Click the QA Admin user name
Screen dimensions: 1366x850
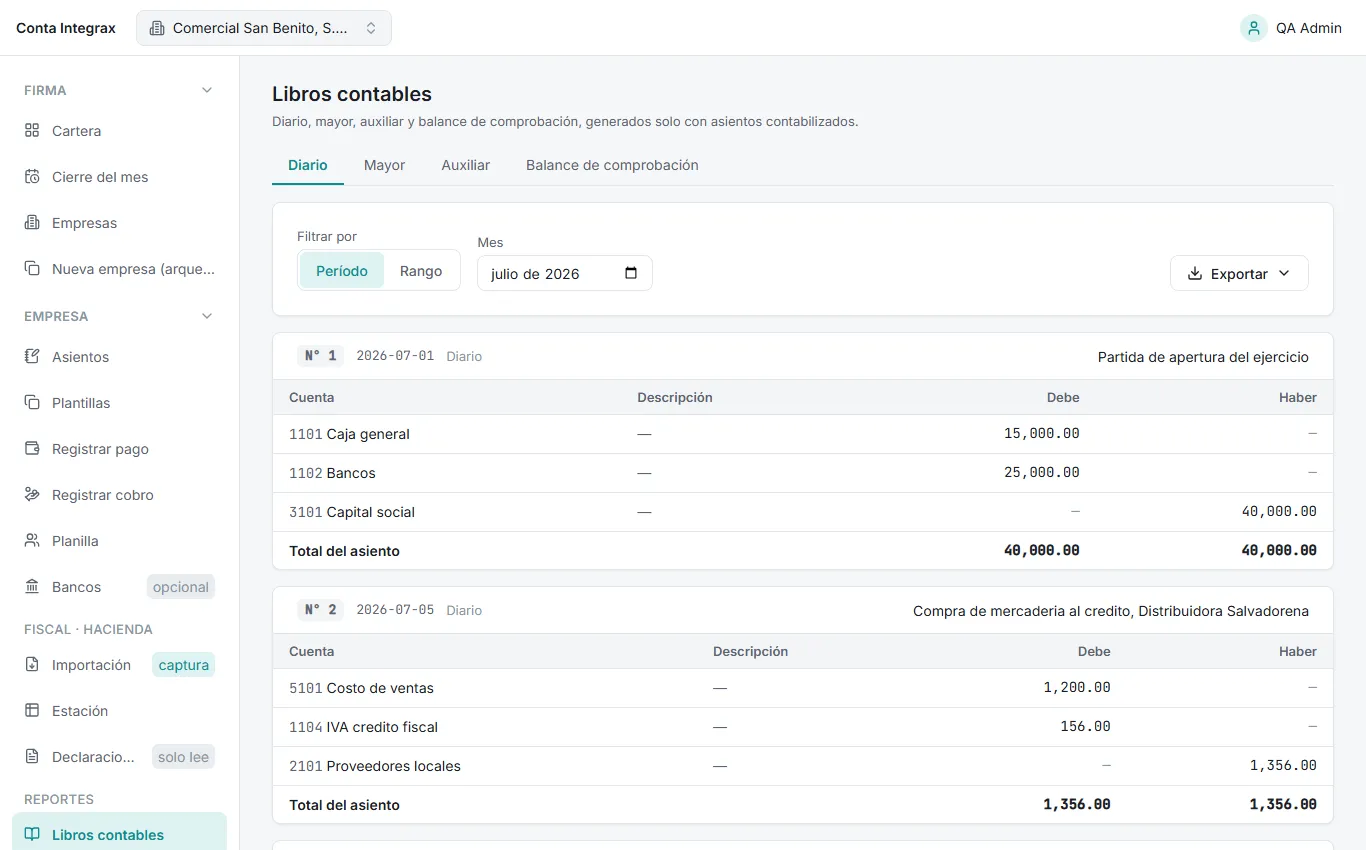click(x=1309, y=28)
